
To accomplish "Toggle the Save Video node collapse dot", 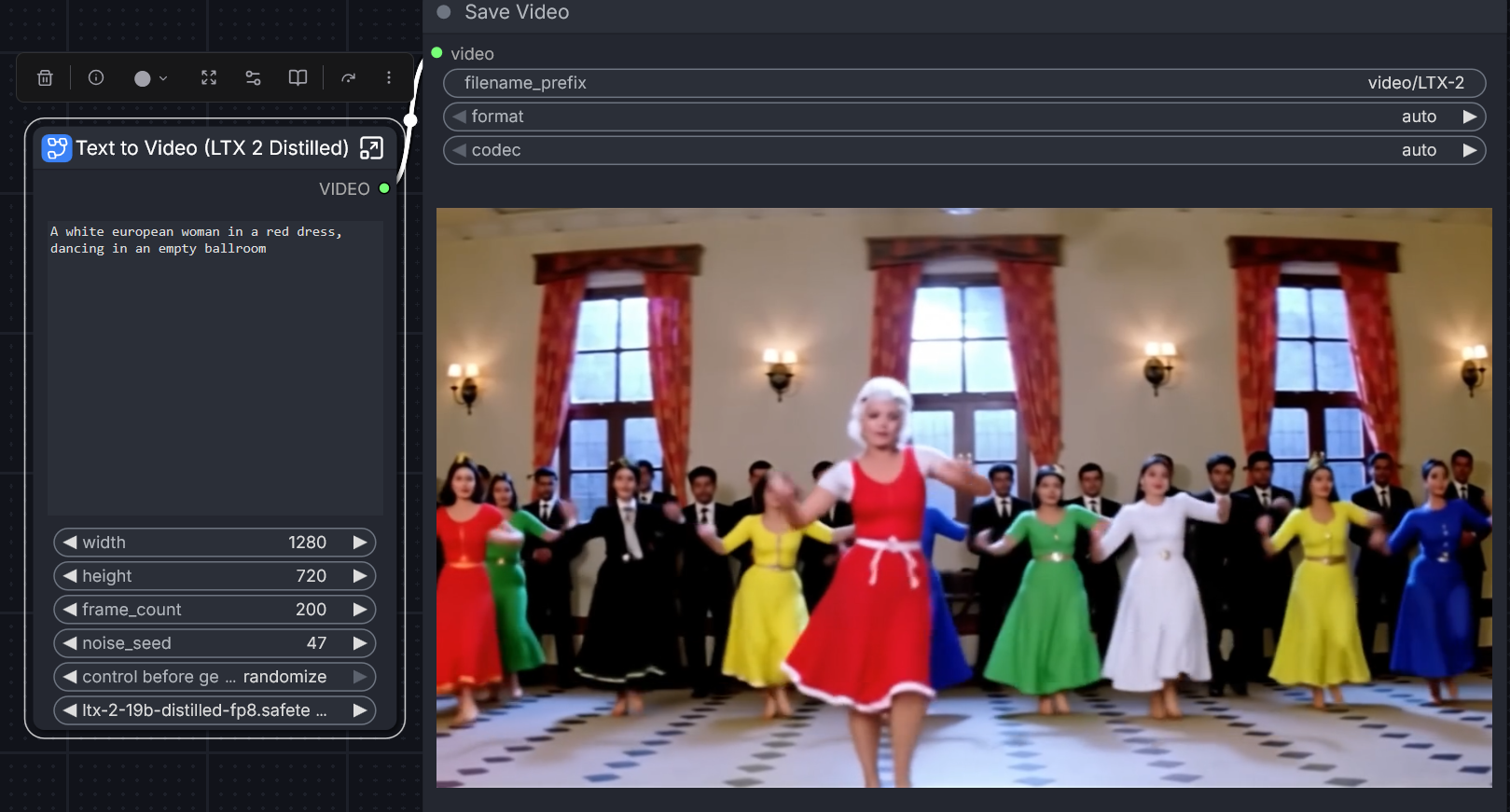I will [x=444, y=12].
